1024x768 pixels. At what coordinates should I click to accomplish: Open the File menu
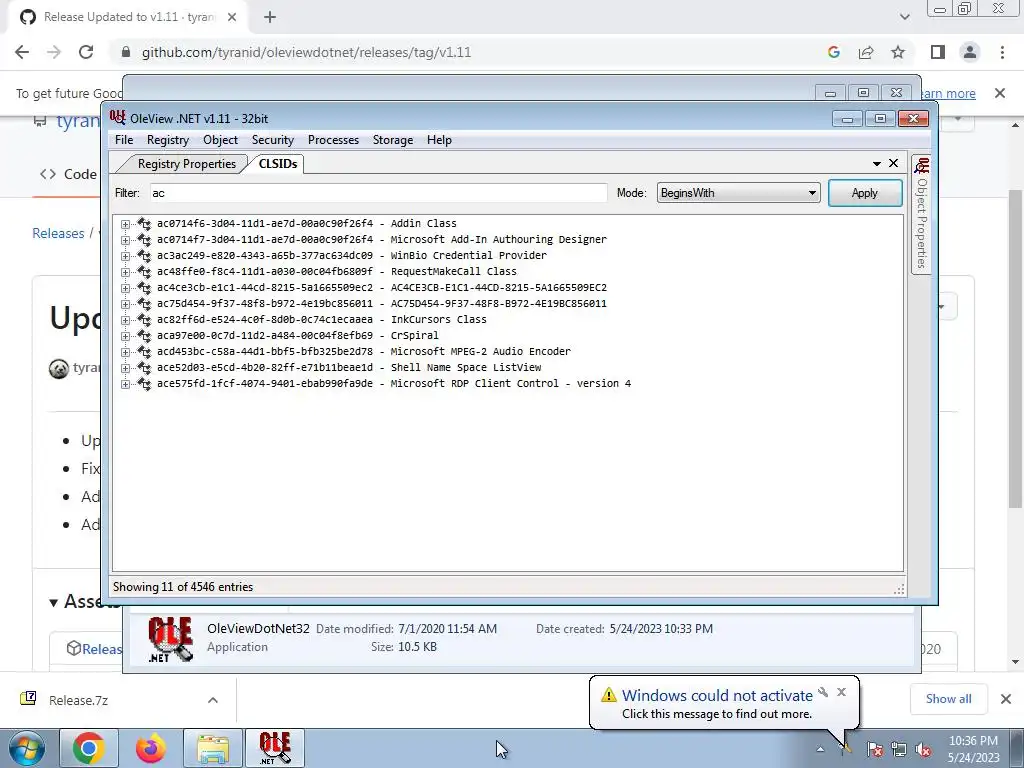click(124, 140)
